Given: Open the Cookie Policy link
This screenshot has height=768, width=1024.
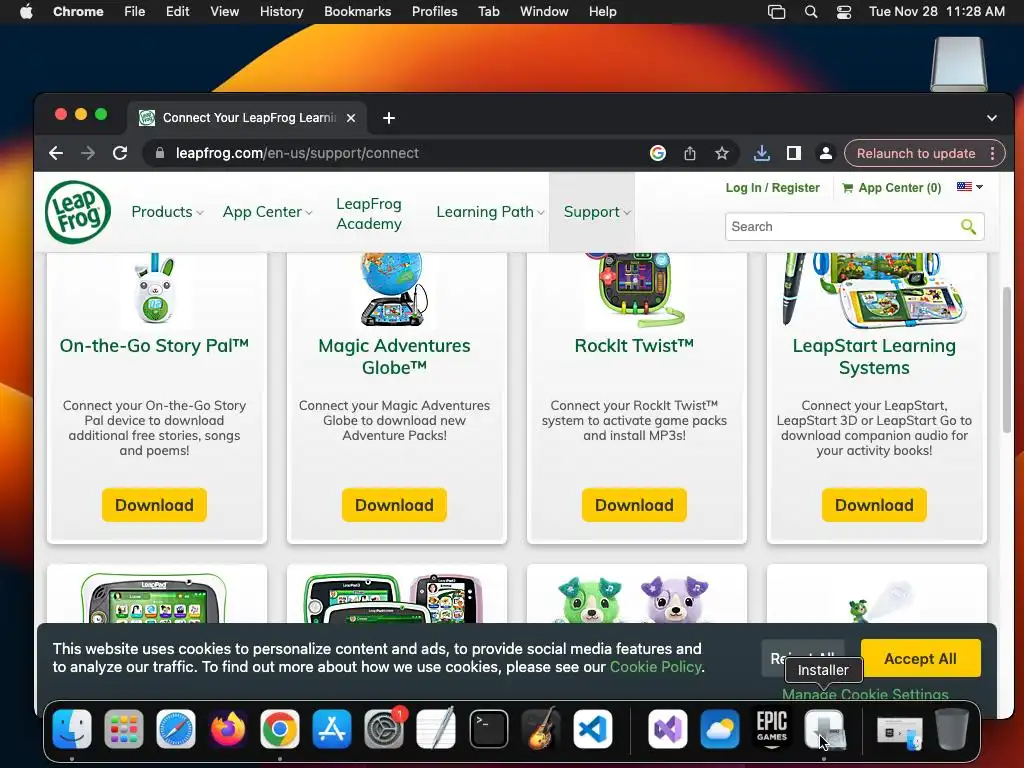Looking at the screenshot, I should (x=656, y=667).
